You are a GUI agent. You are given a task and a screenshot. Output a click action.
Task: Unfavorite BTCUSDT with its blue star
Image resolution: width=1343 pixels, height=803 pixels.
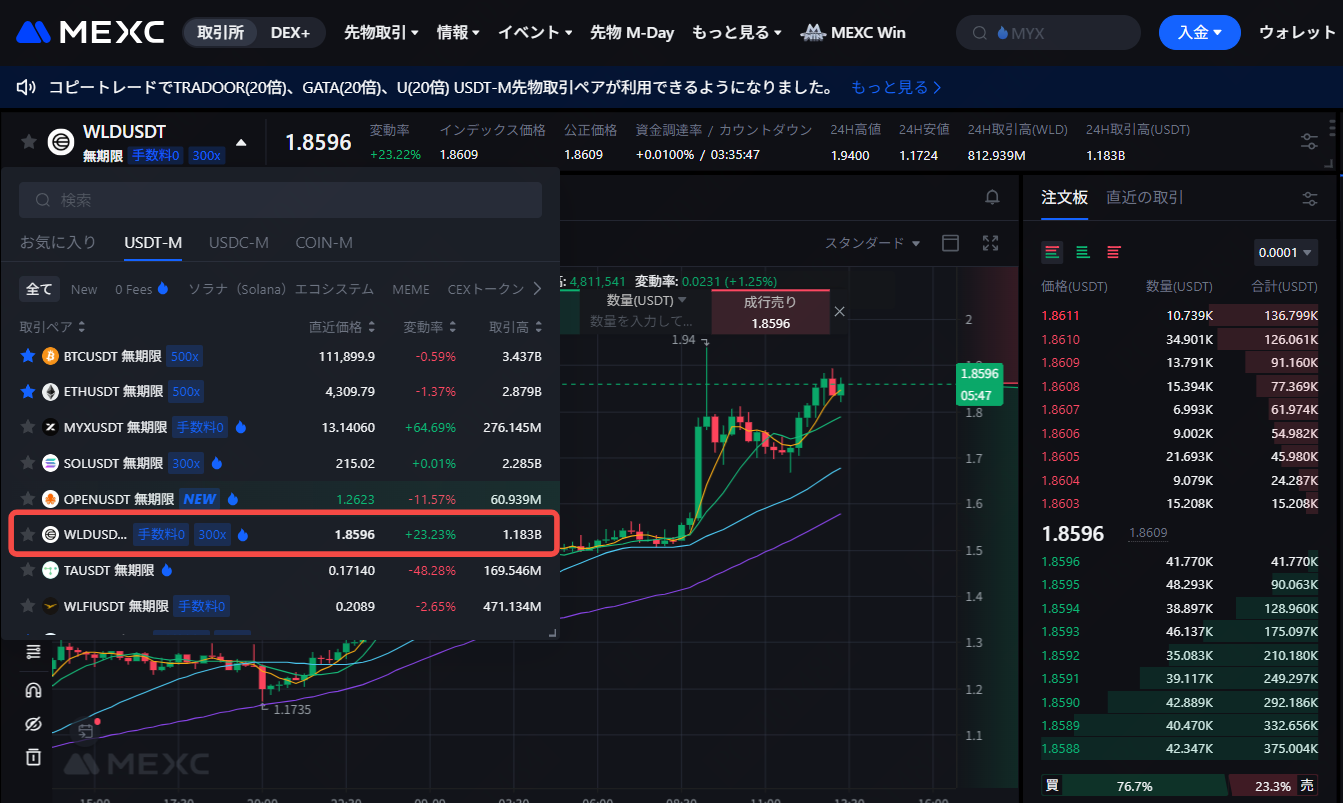click(28, 356)
